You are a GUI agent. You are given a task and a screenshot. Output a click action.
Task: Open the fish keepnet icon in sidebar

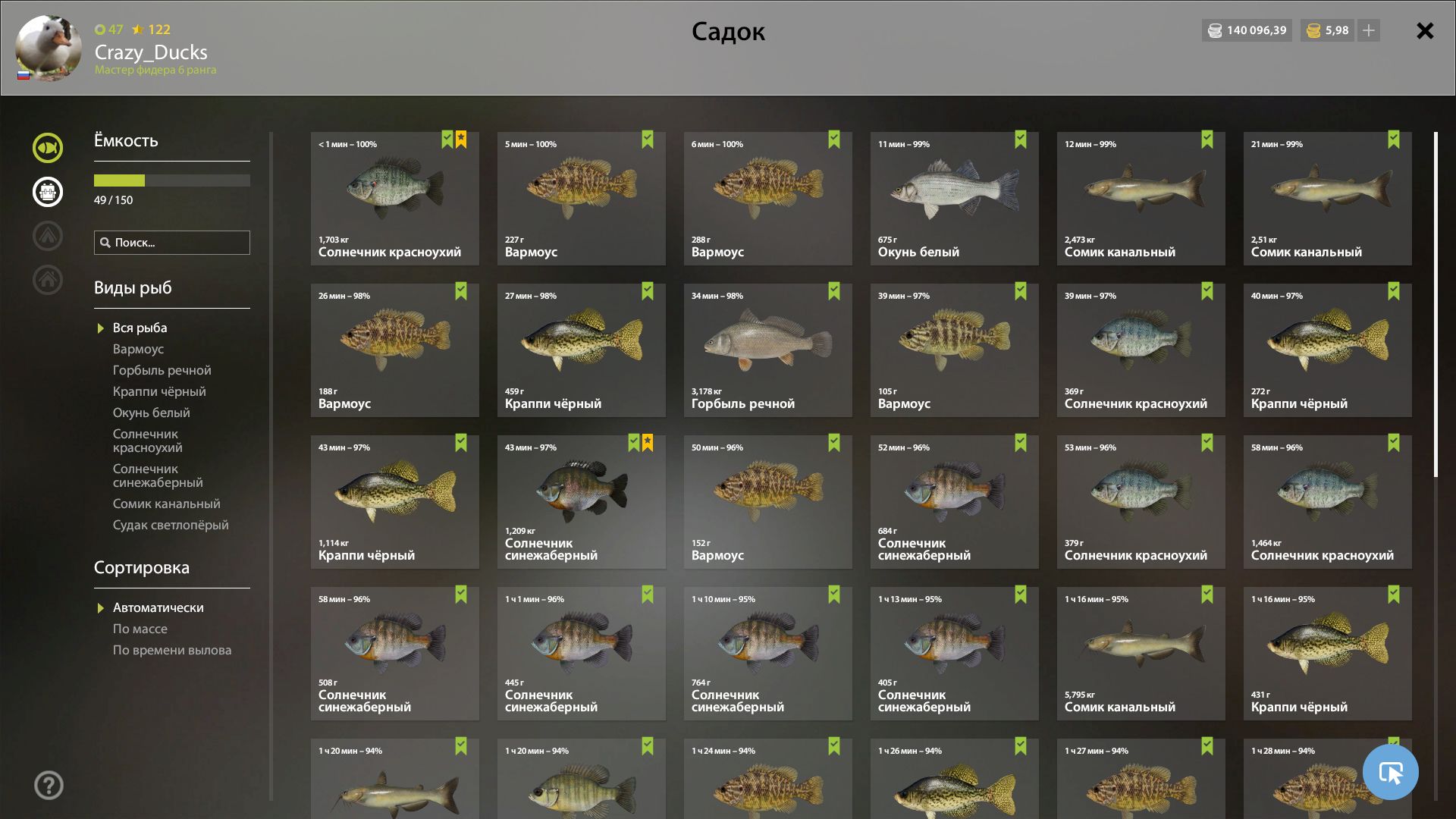click(48, 148)
